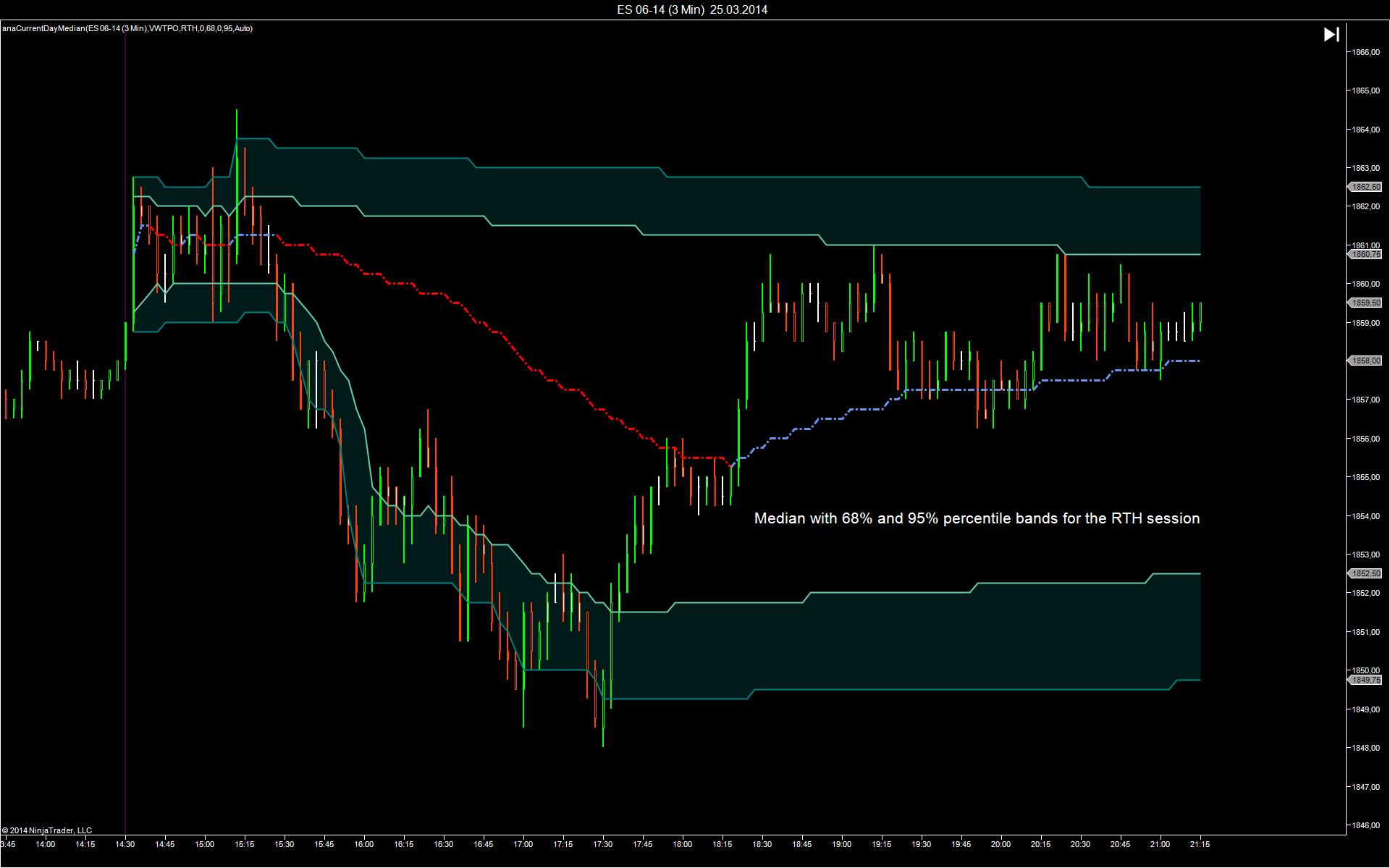Viewport: 1390px width, 868px height.
Task: Click the 1860,75 price marker
Action: click(1365, 255)
